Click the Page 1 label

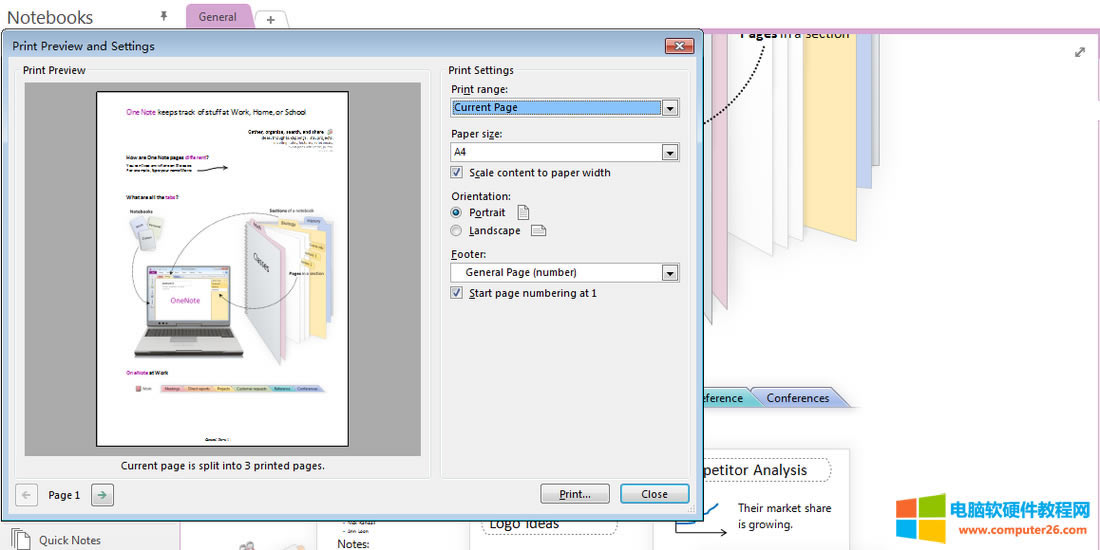(x=64, y=495)
